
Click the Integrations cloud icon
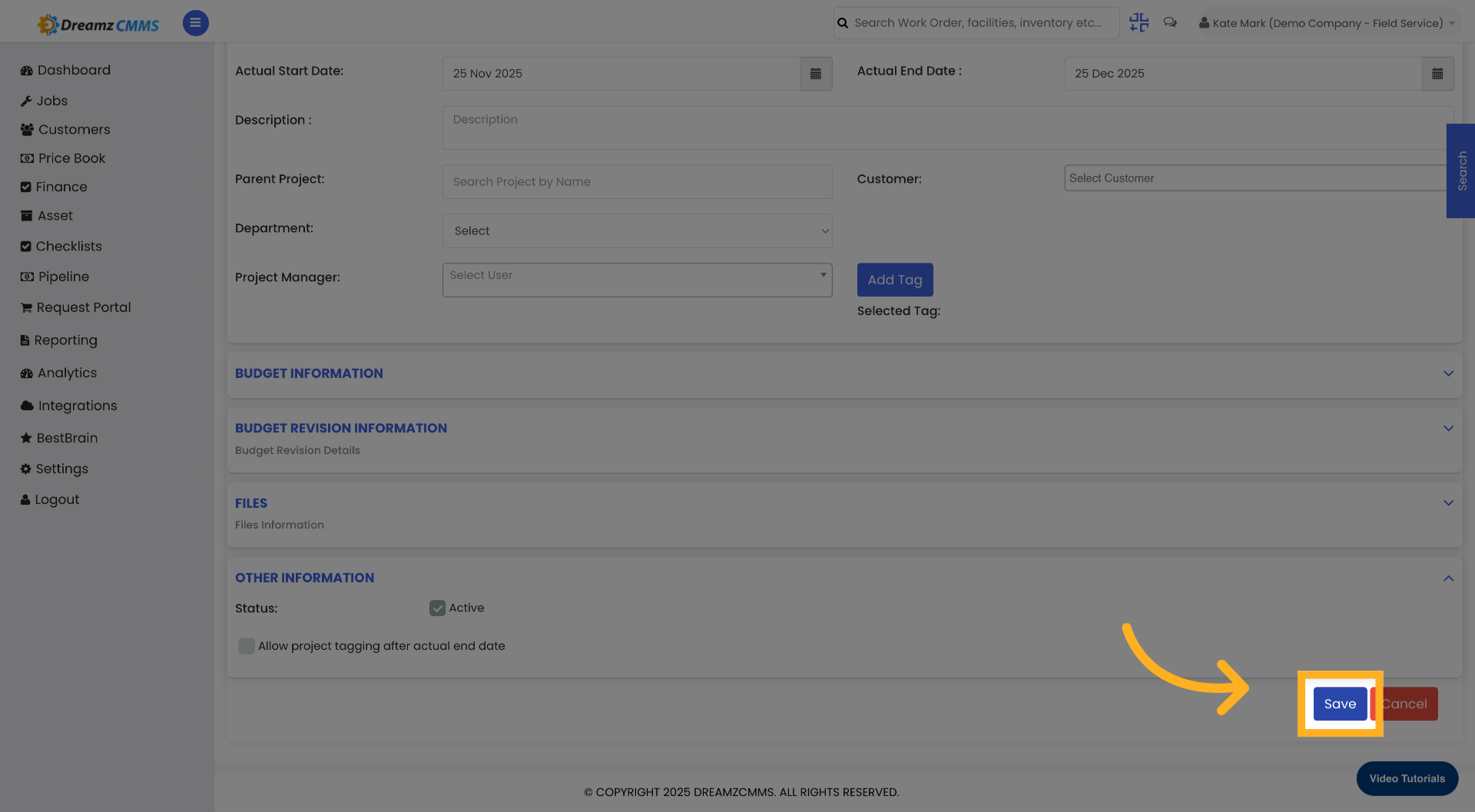pyautogui.click(x=27, y=406)
